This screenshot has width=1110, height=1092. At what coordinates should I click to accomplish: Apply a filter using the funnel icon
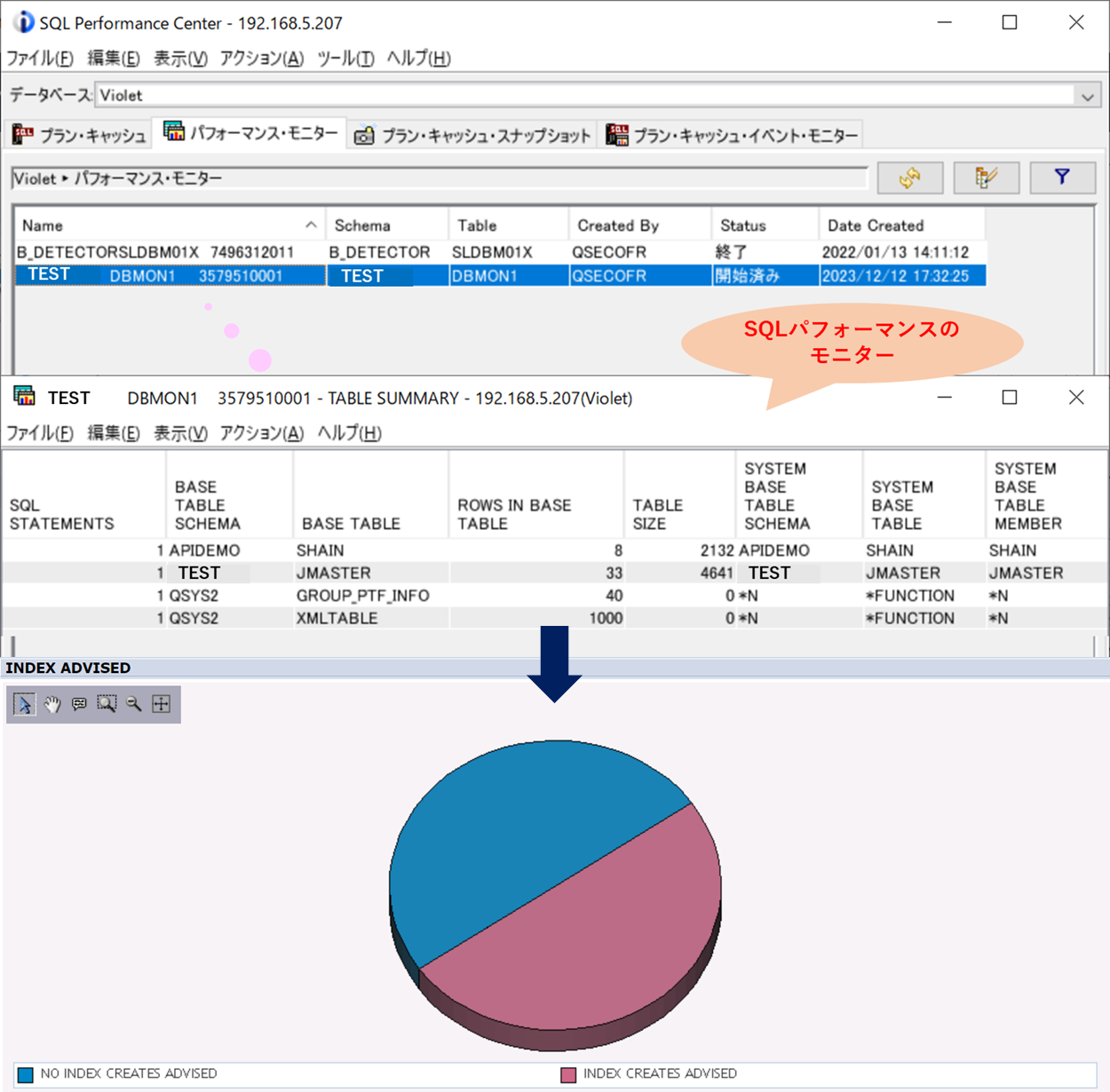[x=1062, y=178]
